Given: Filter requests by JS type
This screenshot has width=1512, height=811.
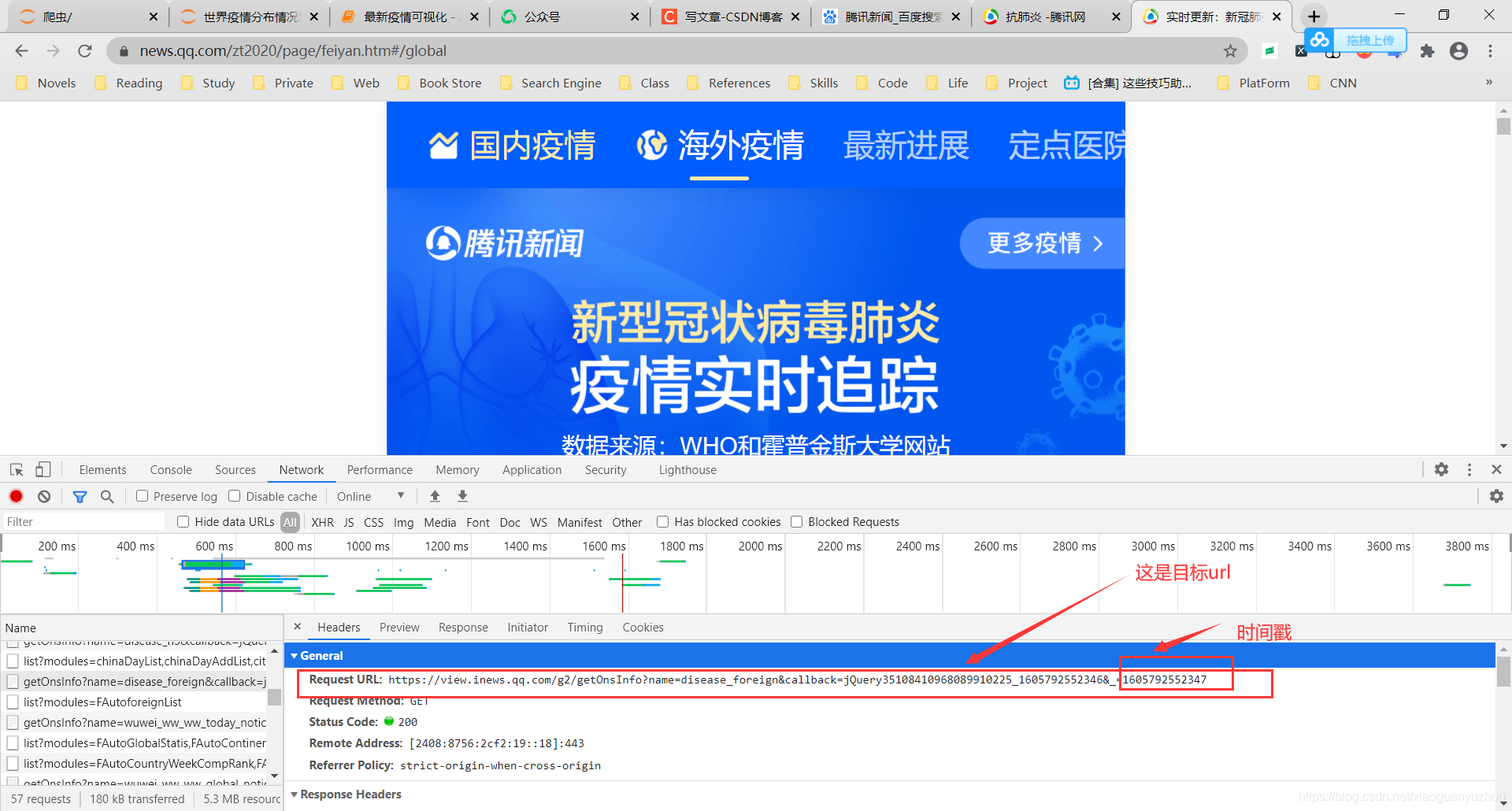Looking at the screenshot, I should click(349, 521).
